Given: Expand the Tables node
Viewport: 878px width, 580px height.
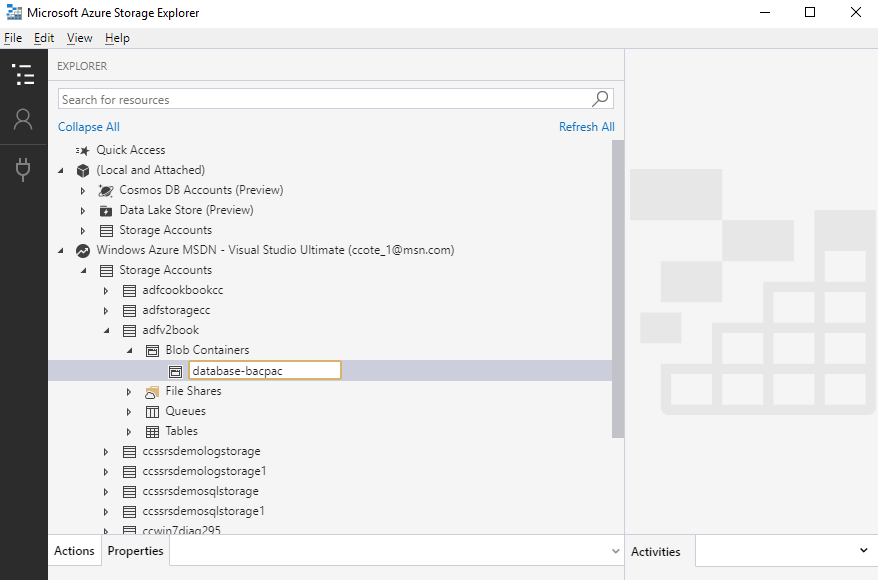Looking at the screenshot, I should [x=129, y=432].
